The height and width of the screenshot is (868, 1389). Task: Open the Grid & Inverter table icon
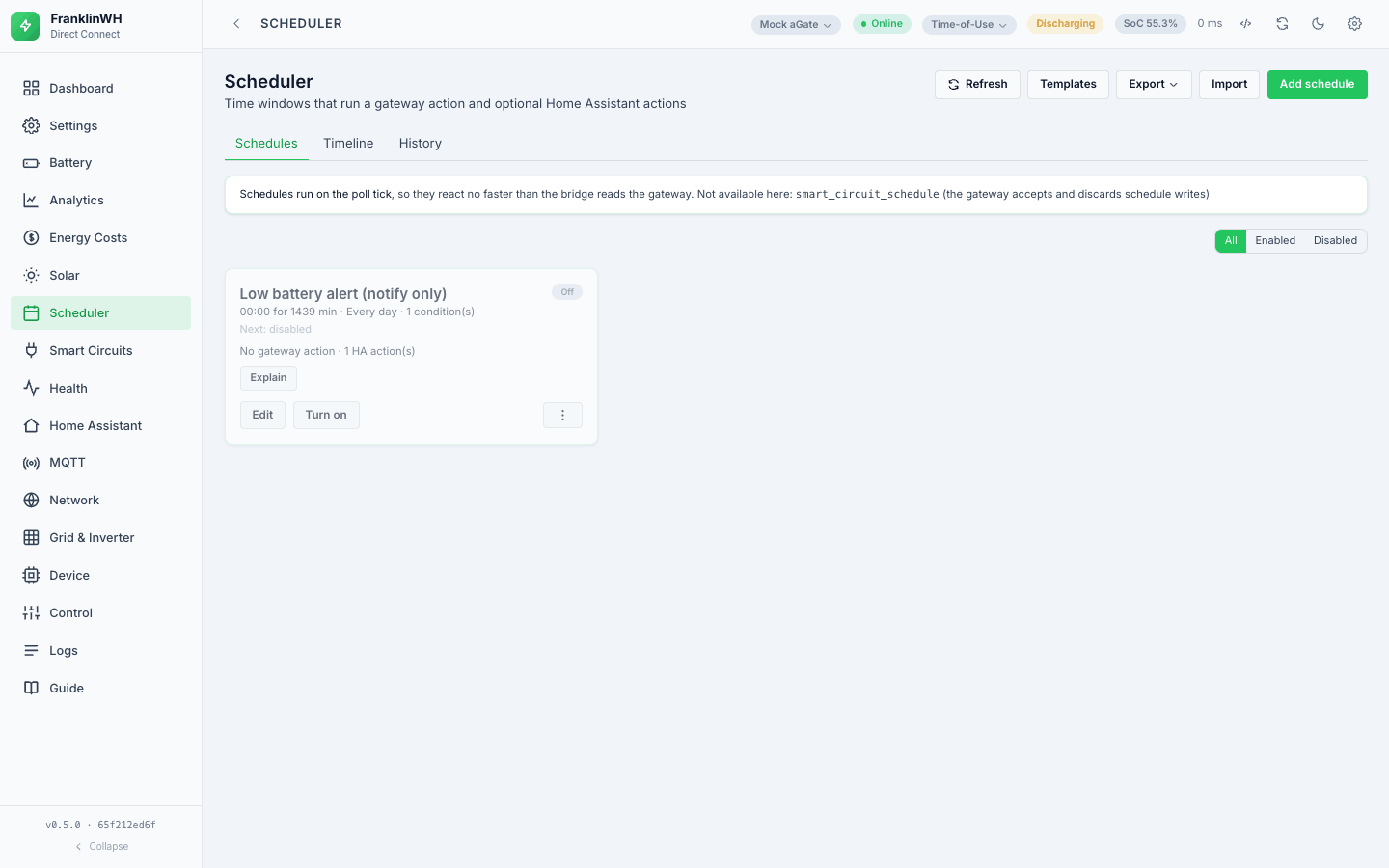click(31, 538)
